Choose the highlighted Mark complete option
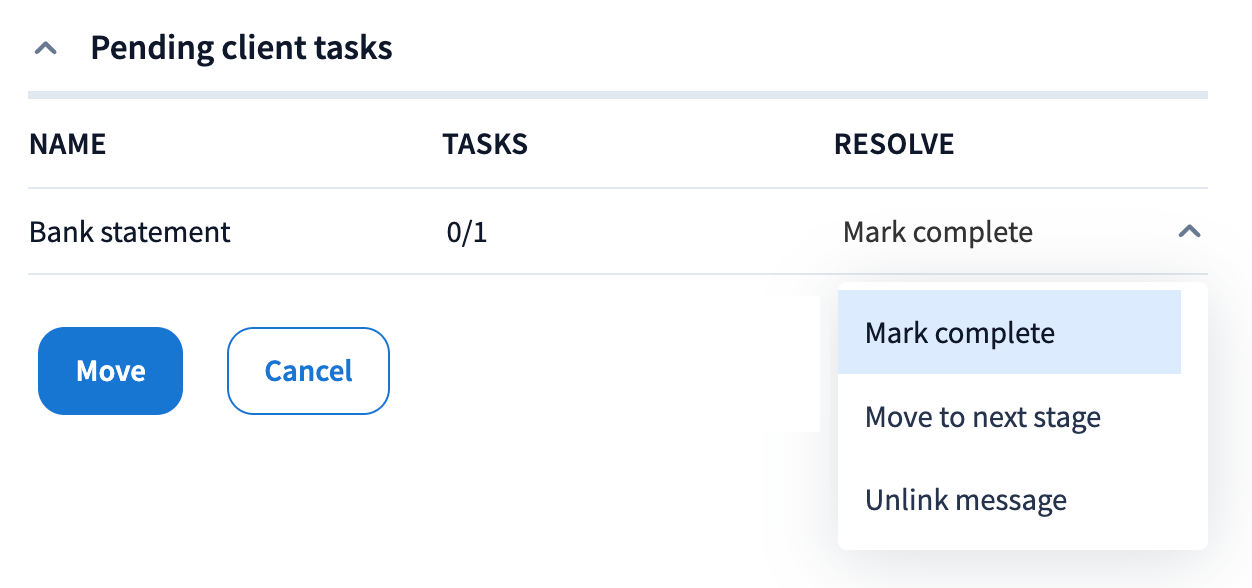 [x=1008, y=332]
